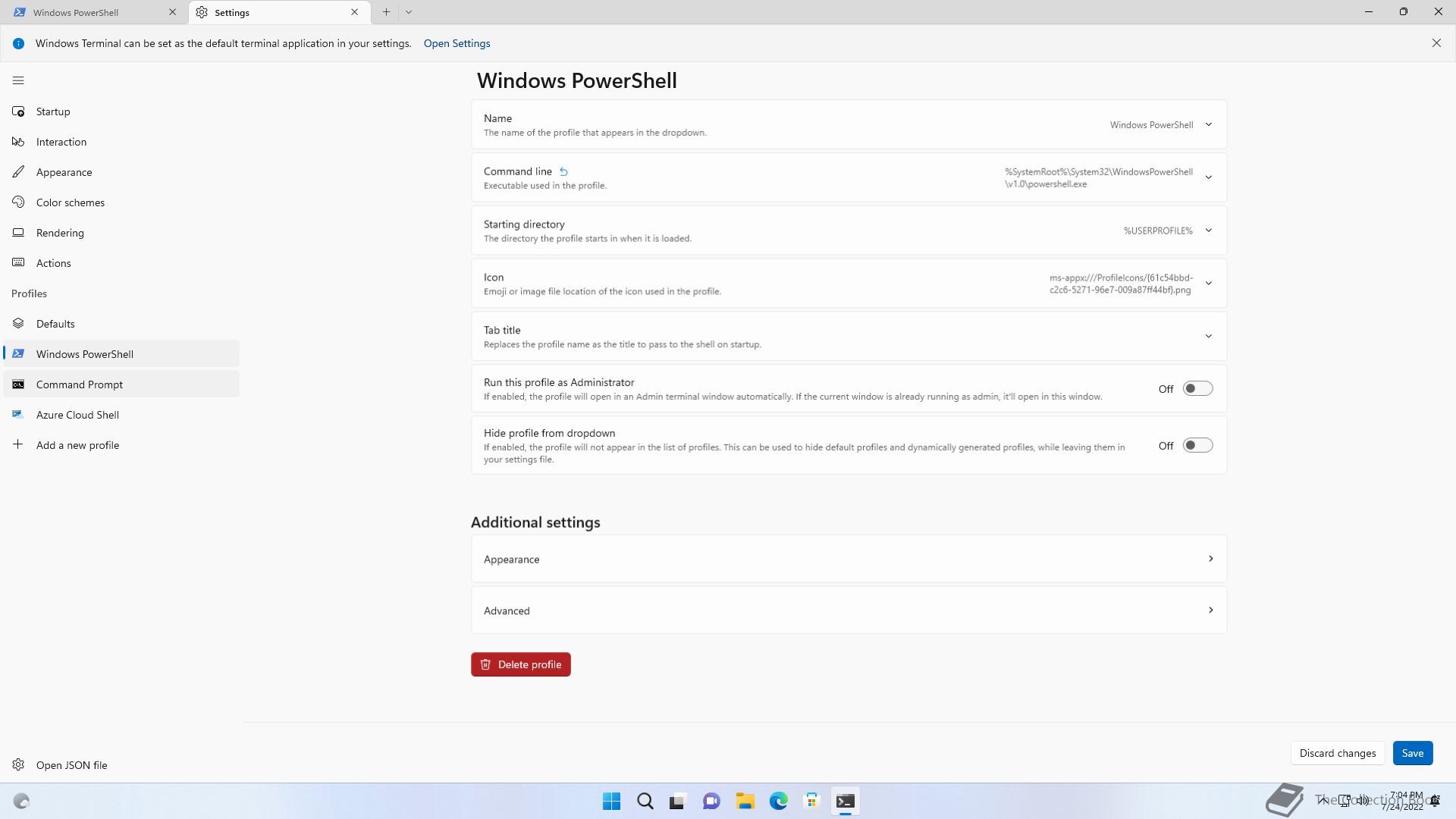Open the hamburger navigation menu
Viewport: 1456px width, 819px height.
tap(18, 80)
